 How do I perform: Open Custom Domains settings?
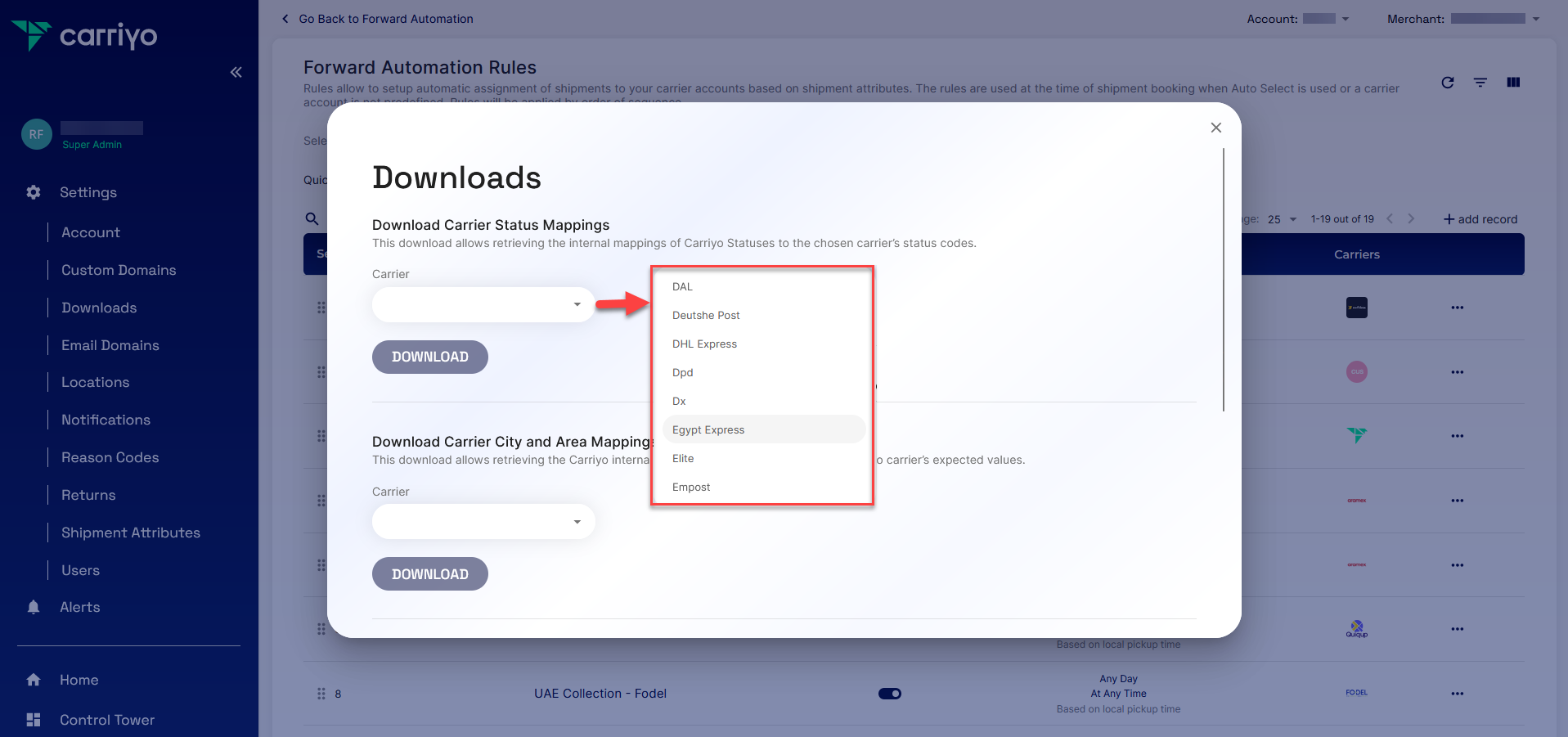[119, 270]
